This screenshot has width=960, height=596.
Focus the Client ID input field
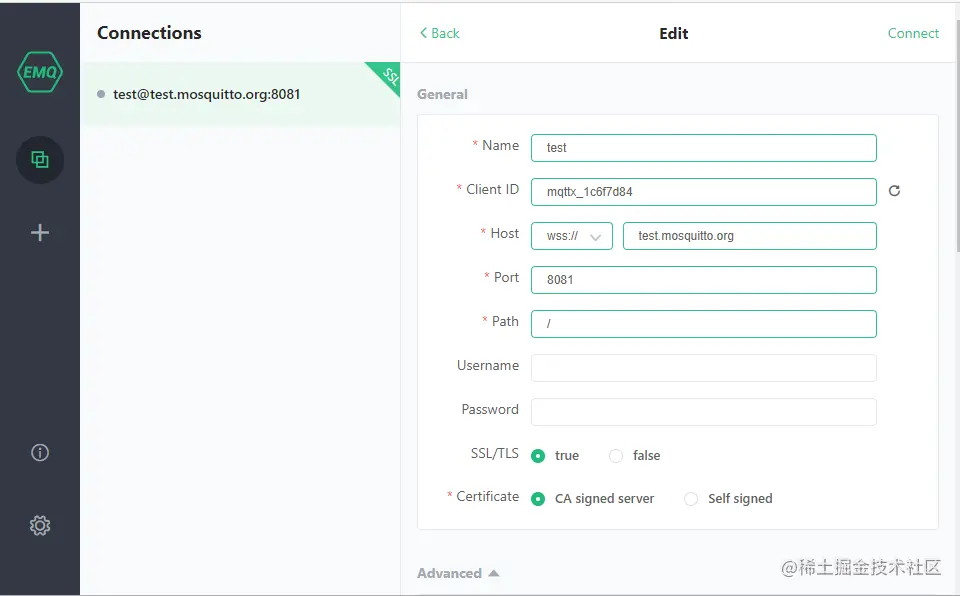point(703,192)
